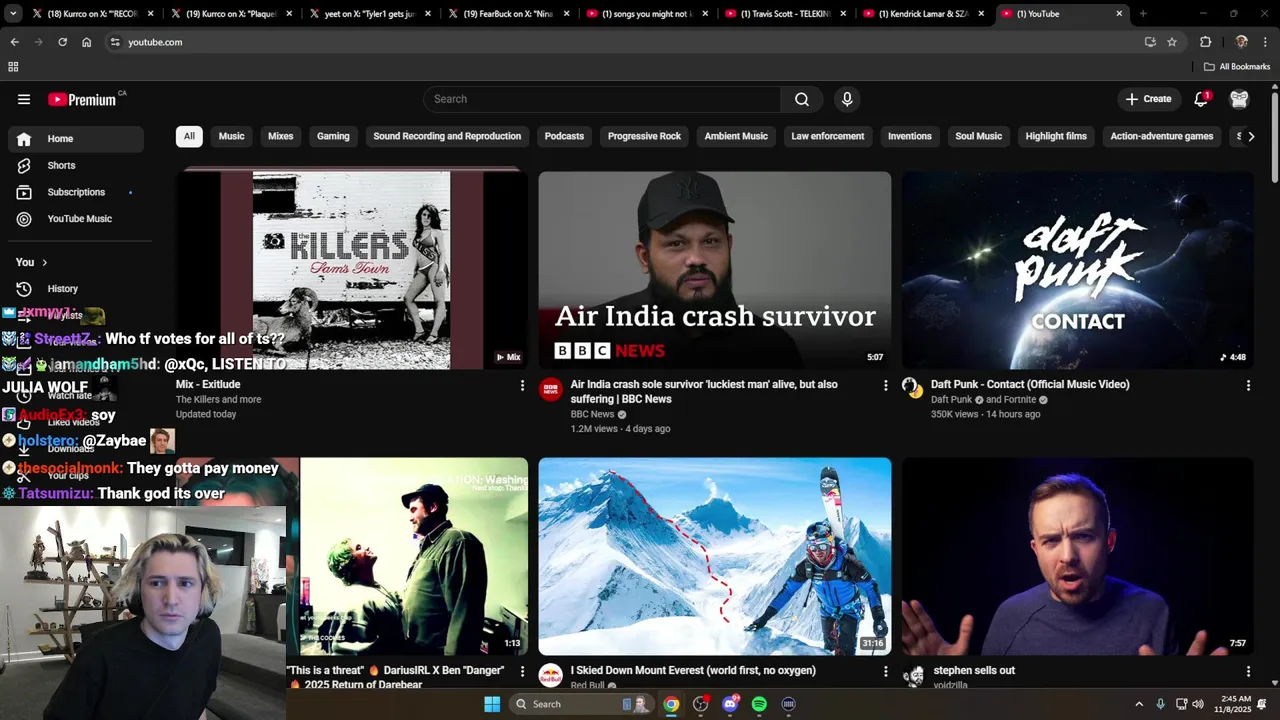Open Home in the sidebar
1280x720 pixels.
[x=76, y=139]
